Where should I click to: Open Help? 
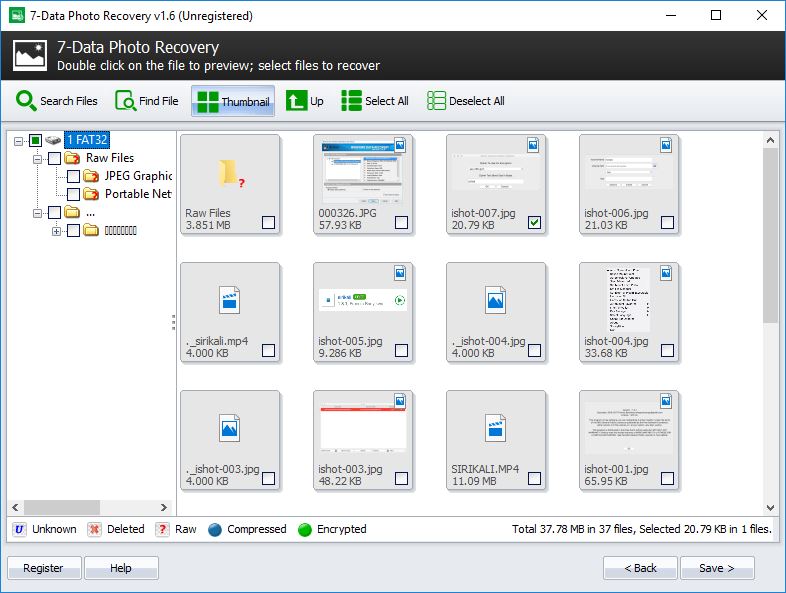click(x=121, y=568)
